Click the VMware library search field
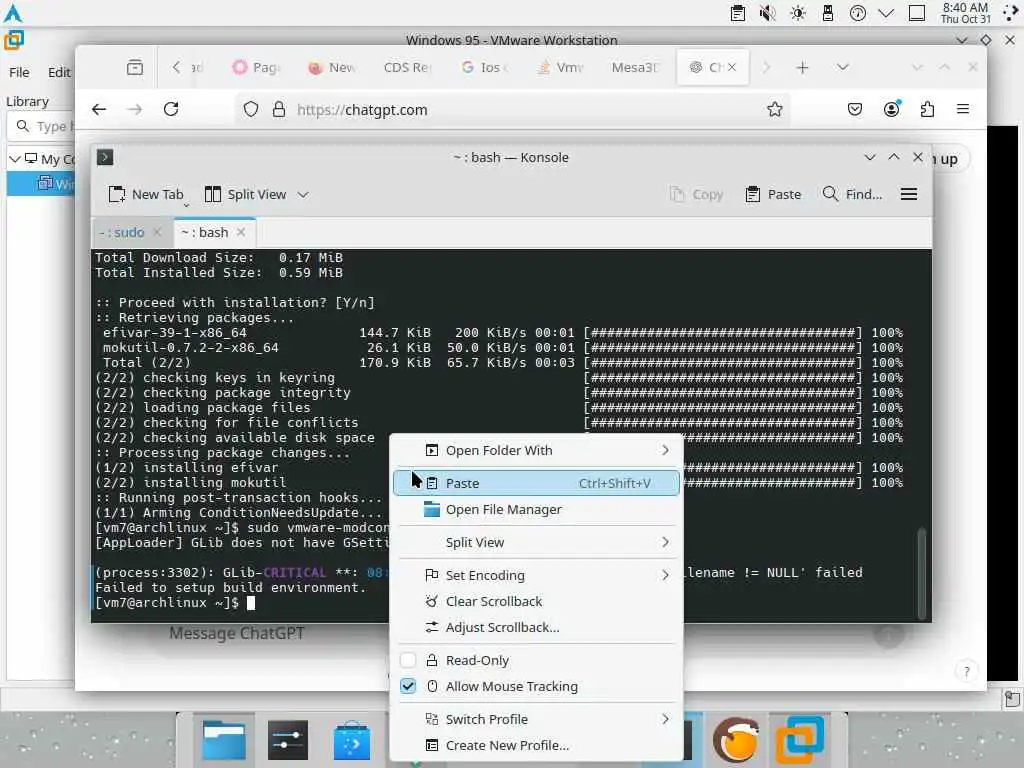Image resolution: width=1024 pixels, height=768 pixels. click(43, 126)
